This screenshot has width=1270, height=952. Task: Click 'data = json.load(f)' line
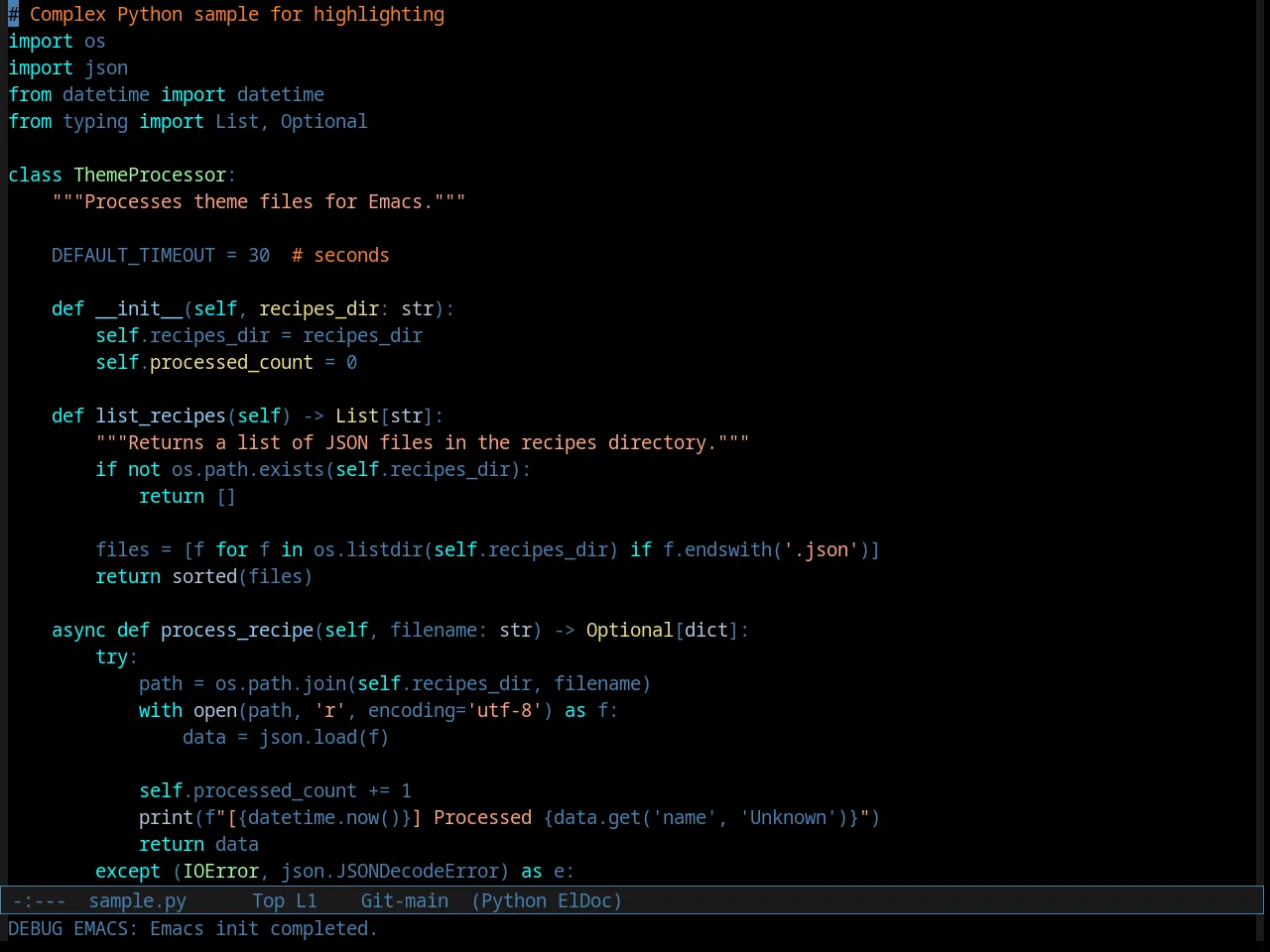[x=286, y=737]
